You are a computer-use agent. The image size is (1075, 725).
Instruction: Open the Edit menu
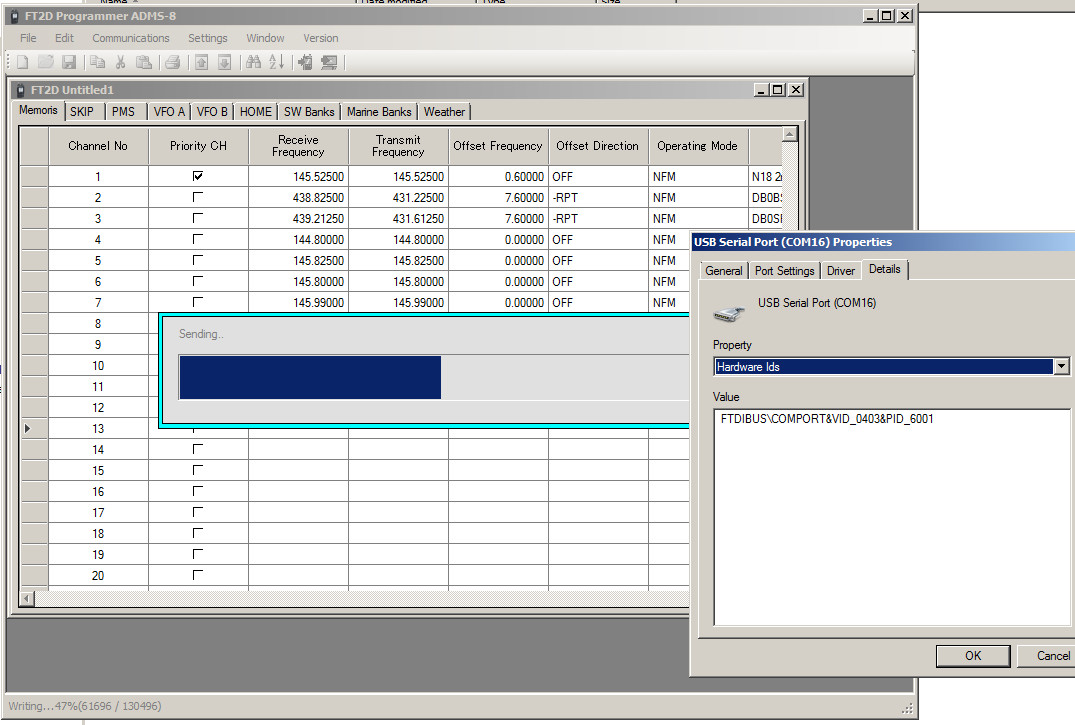coord(64,38)
